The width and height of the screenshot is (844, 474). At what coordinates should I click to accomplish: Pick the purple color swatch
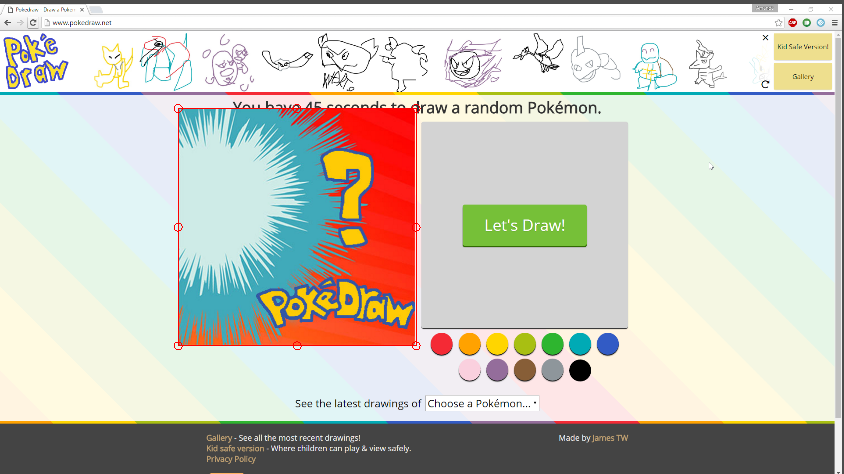pos(497,370)
